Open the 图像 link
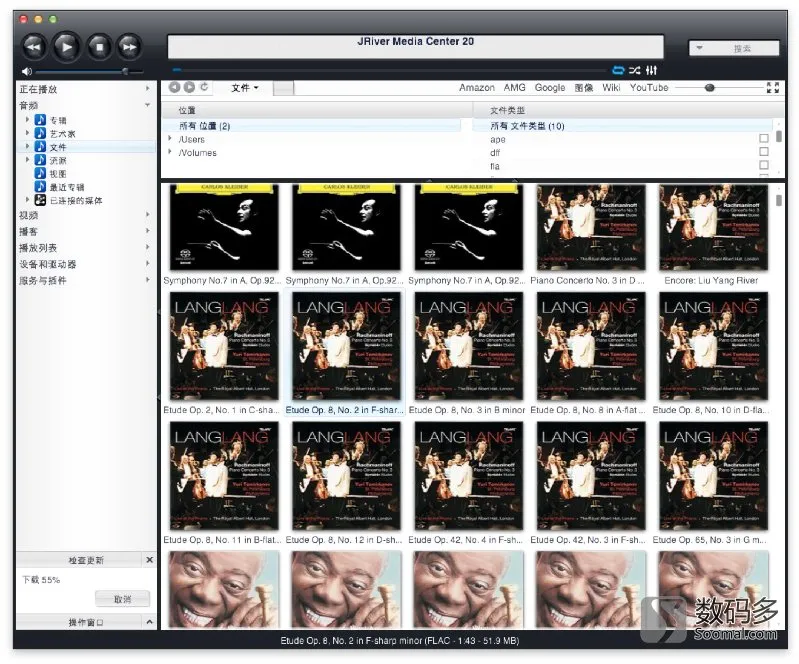Screen dimensions: 799x664 pos(583,88)
